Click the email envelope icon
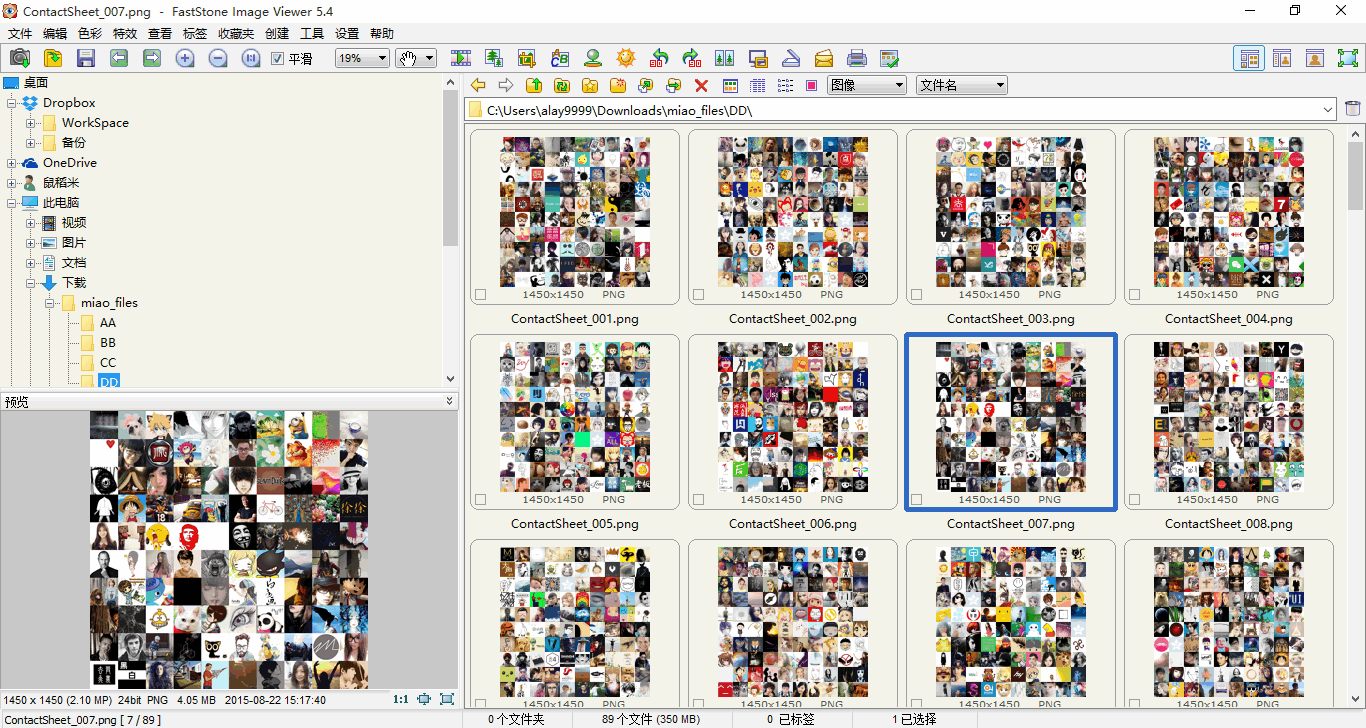The width and height of the screenshot is (1366, 728). click(824, 58)
